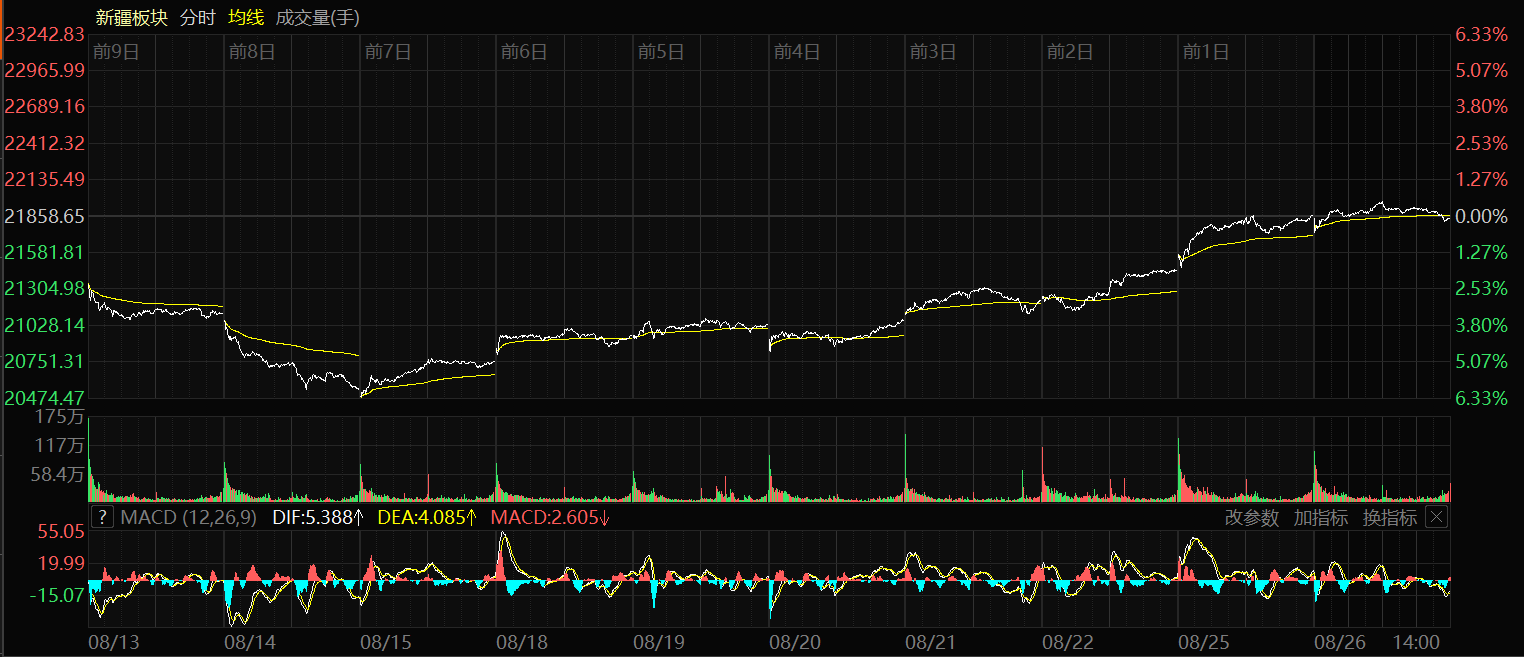Viewport: 1524px width, 657px height.
Task: Click the 08/25 date on the time axis
Action: point(1203,641)
